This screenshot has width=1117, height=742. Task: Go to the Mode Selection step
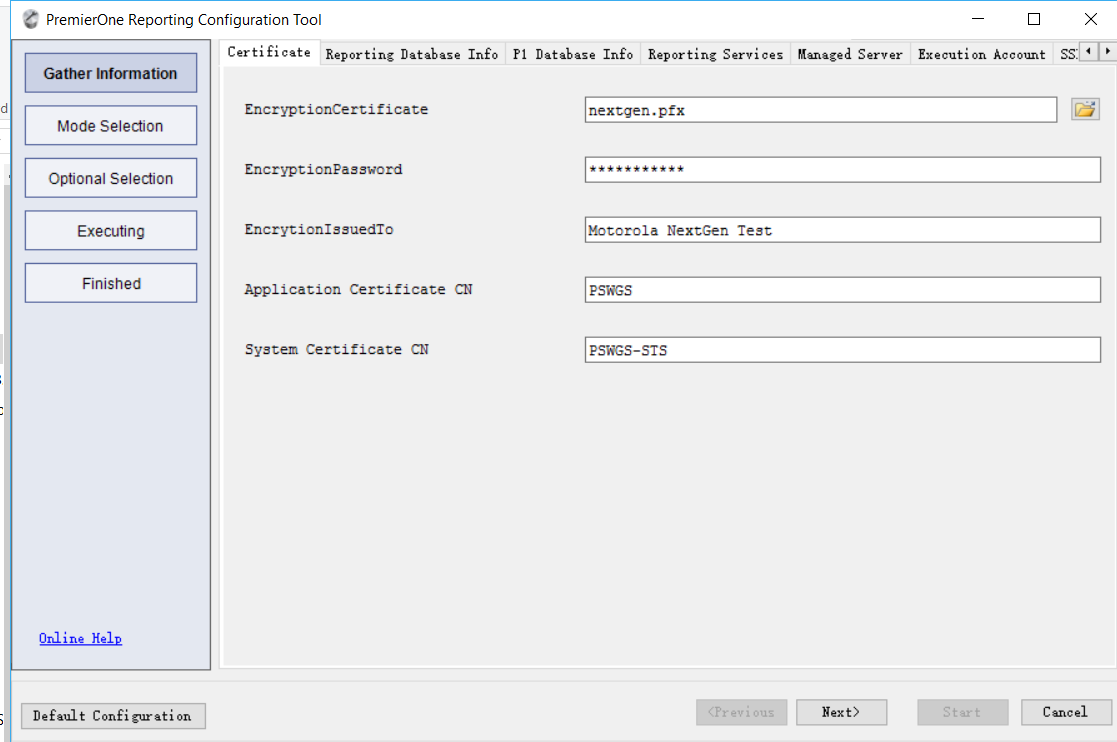point(110,126)
